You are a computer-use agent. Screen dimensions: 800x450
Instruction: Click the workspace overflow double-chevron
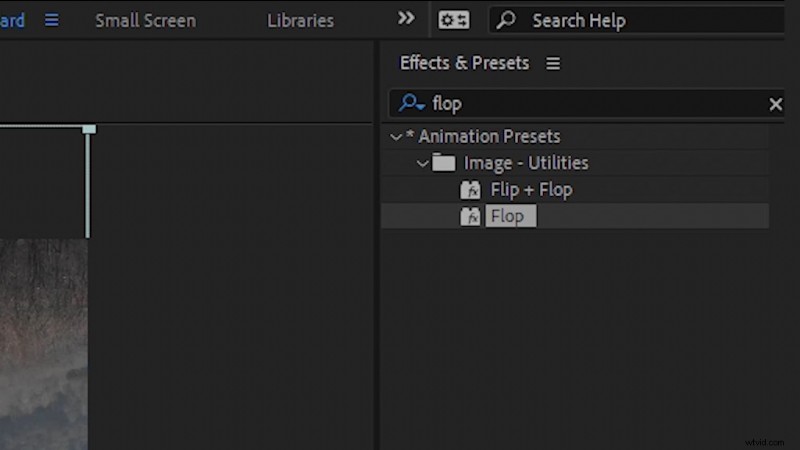406,19
